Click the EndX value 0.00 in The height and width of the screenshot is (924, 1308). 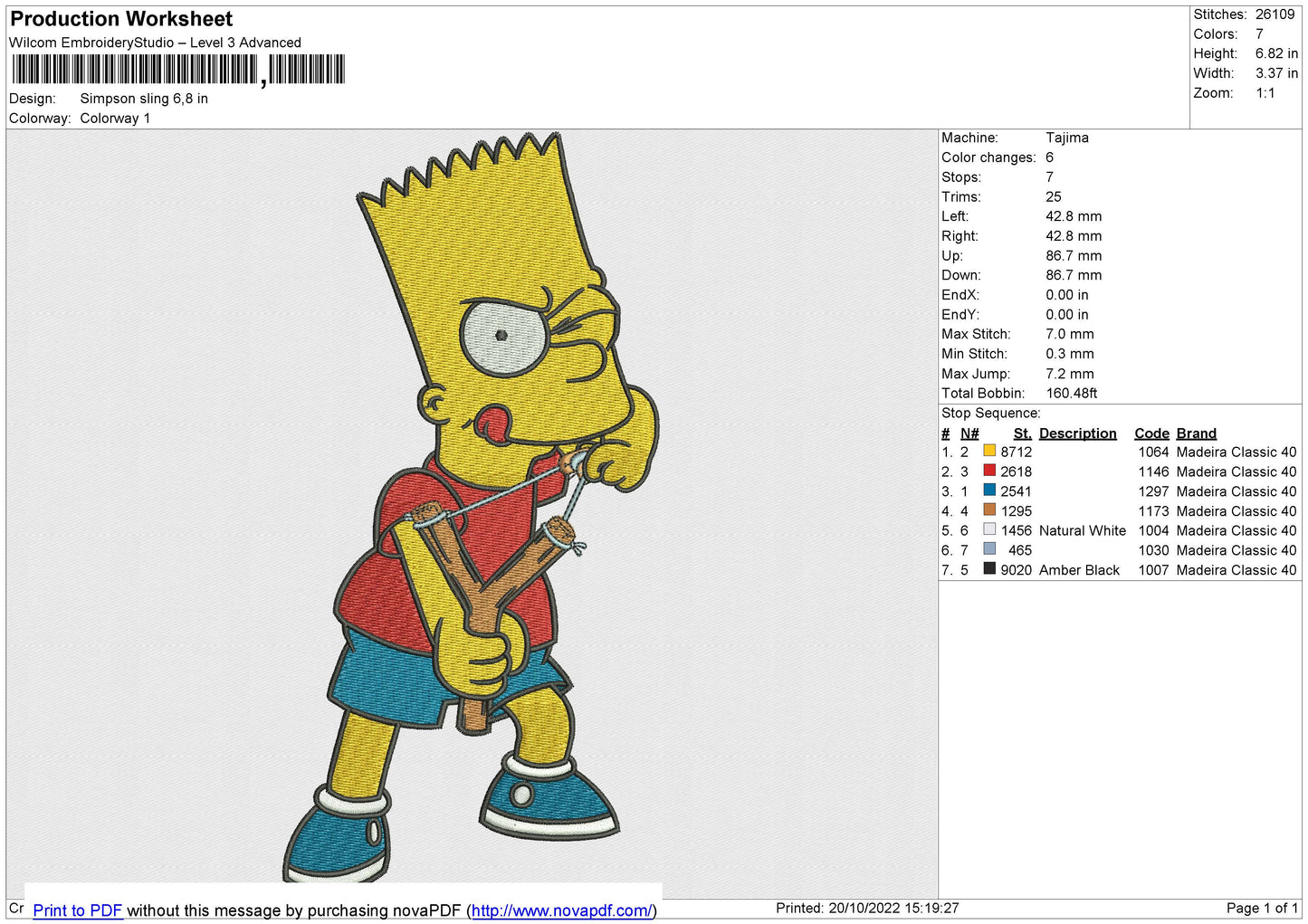[x=1067, y=295]
